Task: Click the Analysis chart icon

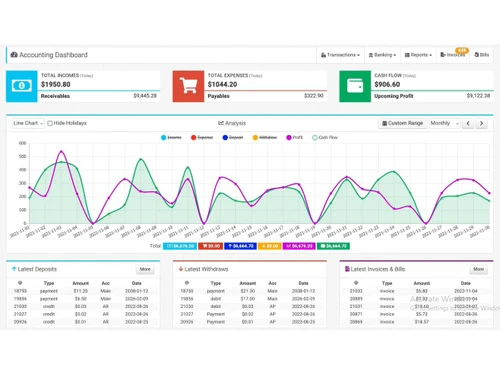Action: click(x=221, y=123)
